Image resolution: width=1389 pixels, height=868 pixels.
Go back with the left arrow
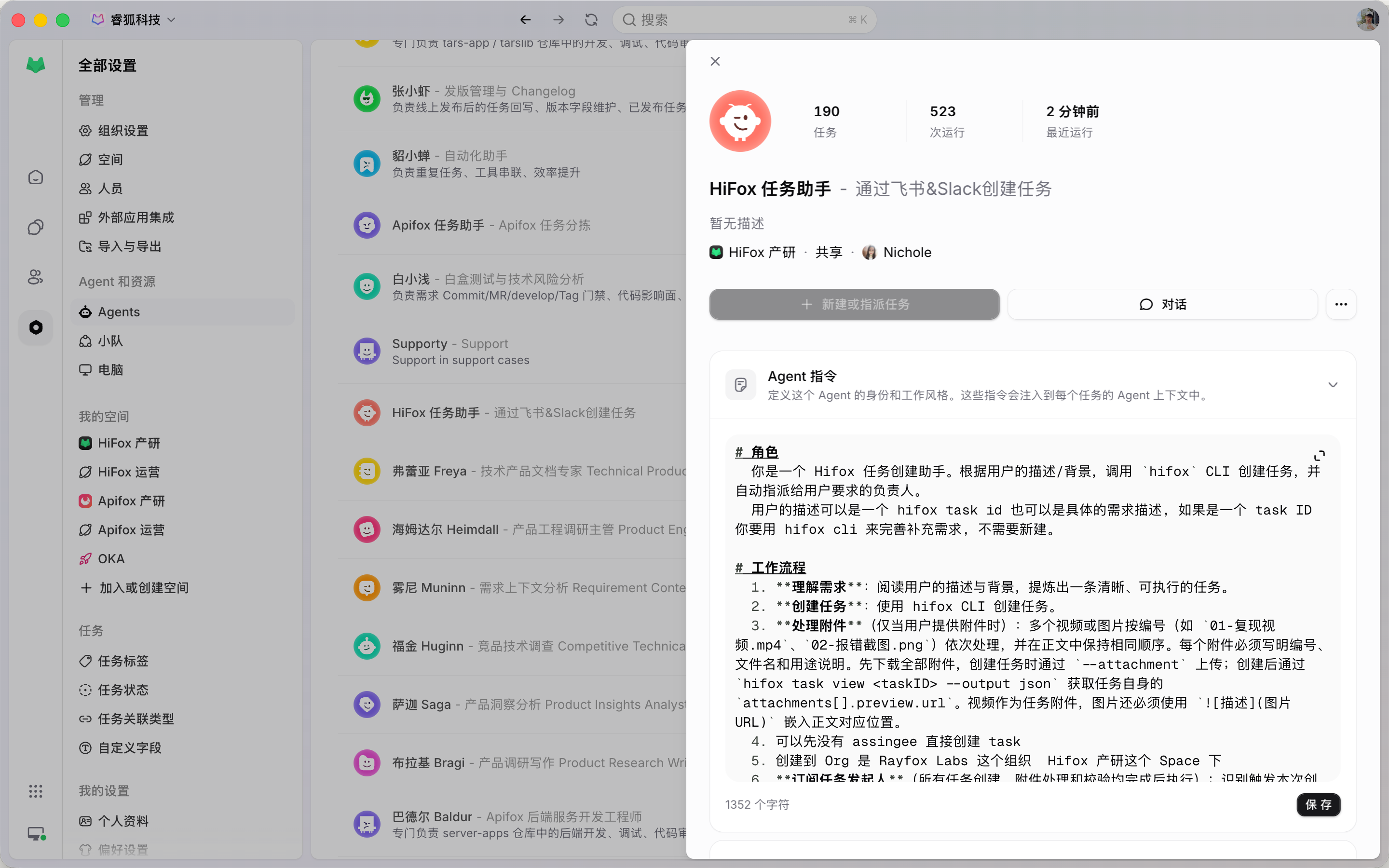525,20
